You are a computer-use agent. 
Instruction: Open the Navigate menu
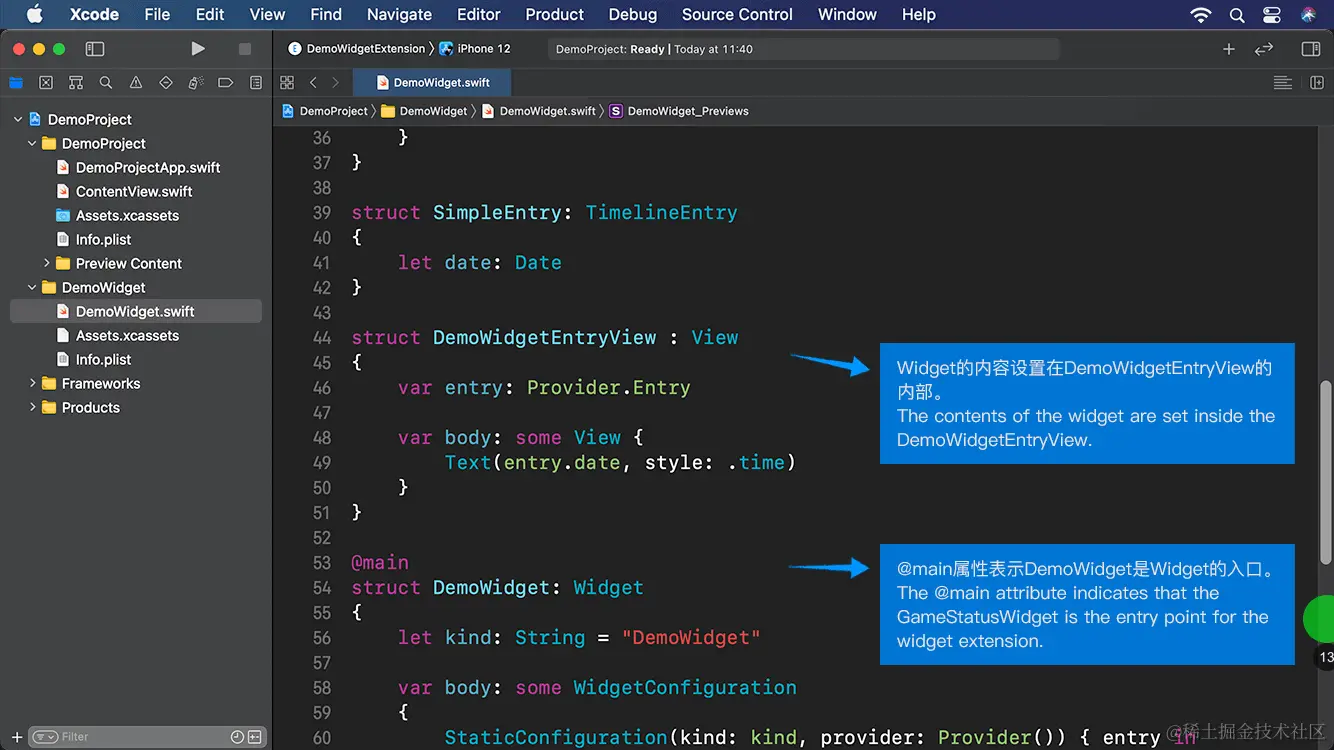pyautogui.click(x=399, y=14)
